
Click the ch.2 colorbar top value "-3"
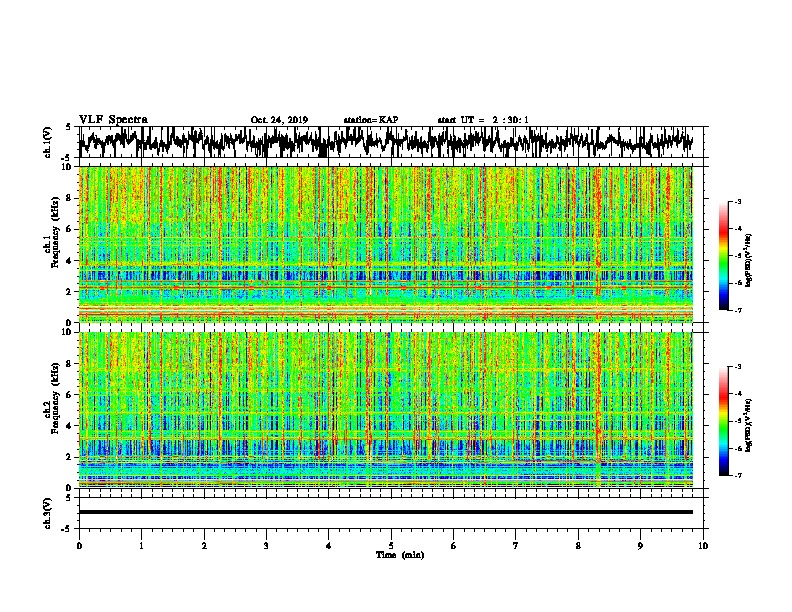737,367
